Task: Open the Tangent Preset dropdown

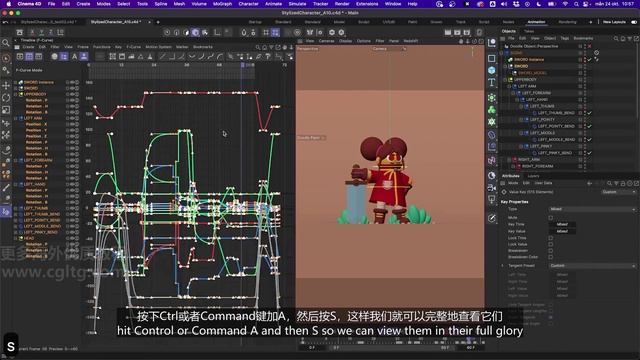Action: pyautogui.click(x=592, y=266)
